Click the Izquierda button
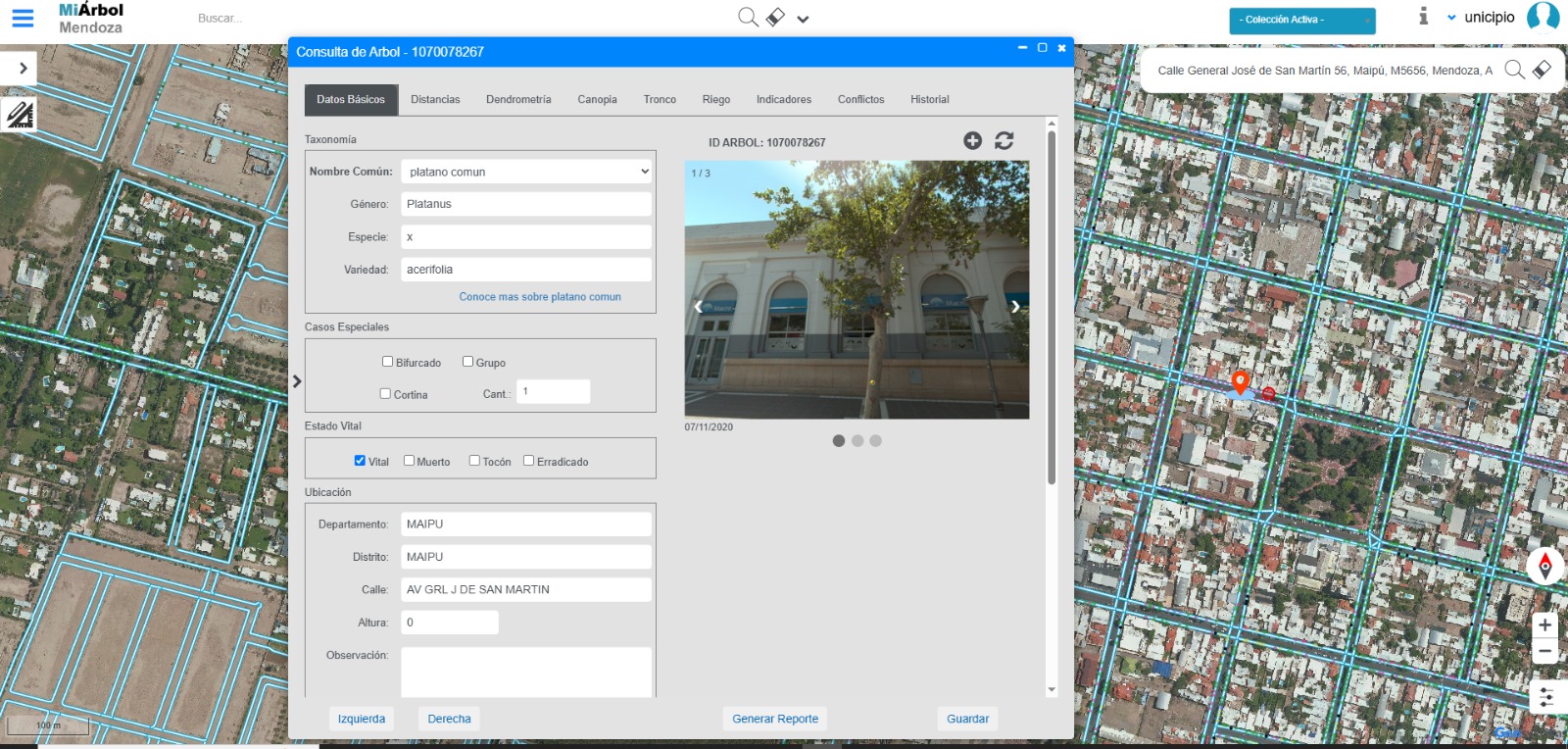The image size is (1568, 749). [x=362, y=719]
